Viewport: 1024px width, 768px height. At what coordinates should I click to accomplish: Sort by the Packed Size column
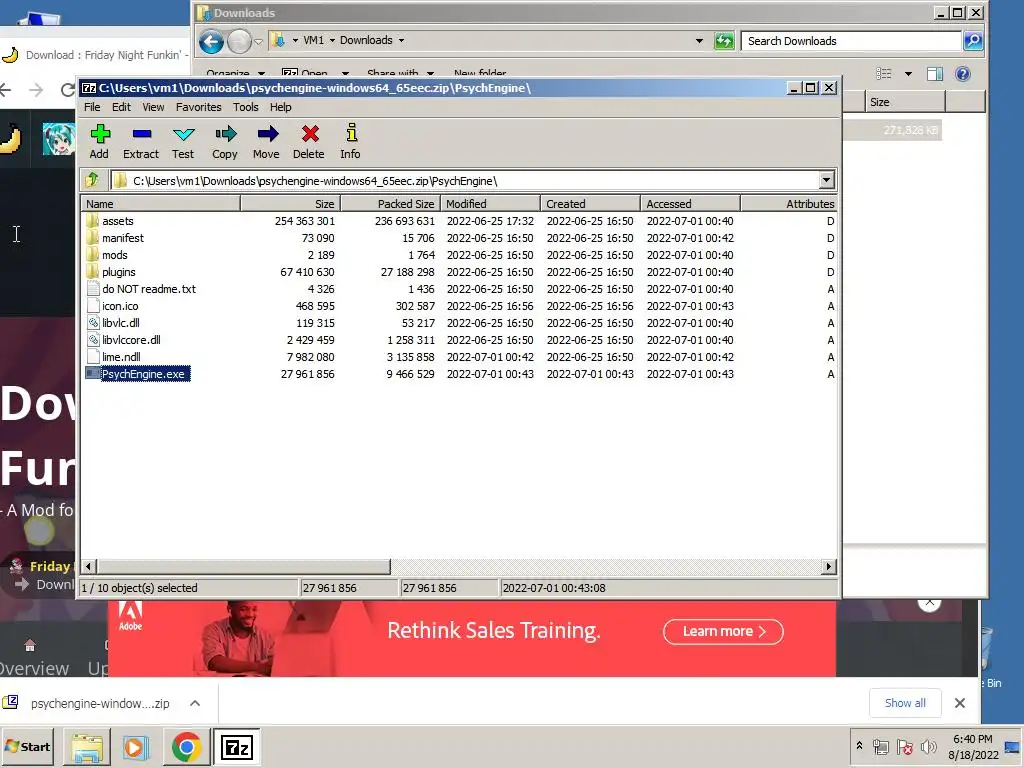tap(391, 204)
